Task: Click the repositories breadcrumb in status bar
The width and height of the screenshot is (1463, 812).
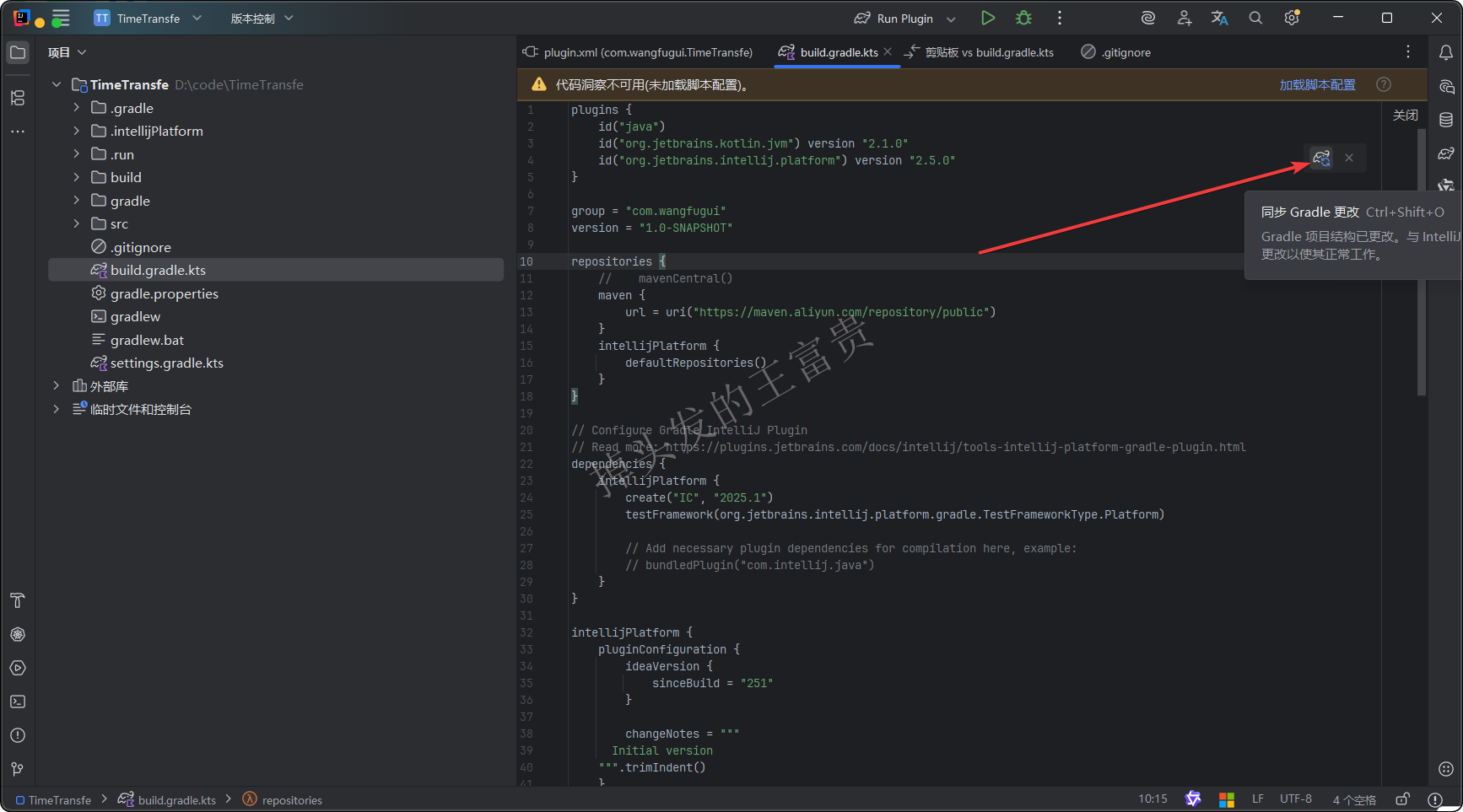Action: coord(283,800)
